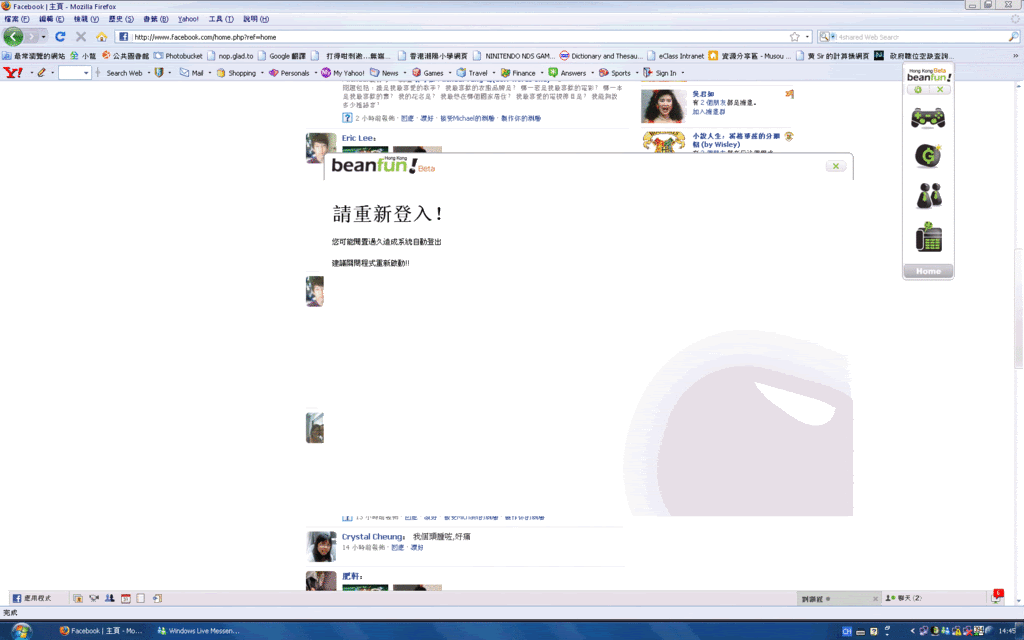Open the Yahoo! menu

[x=188, y=19]
